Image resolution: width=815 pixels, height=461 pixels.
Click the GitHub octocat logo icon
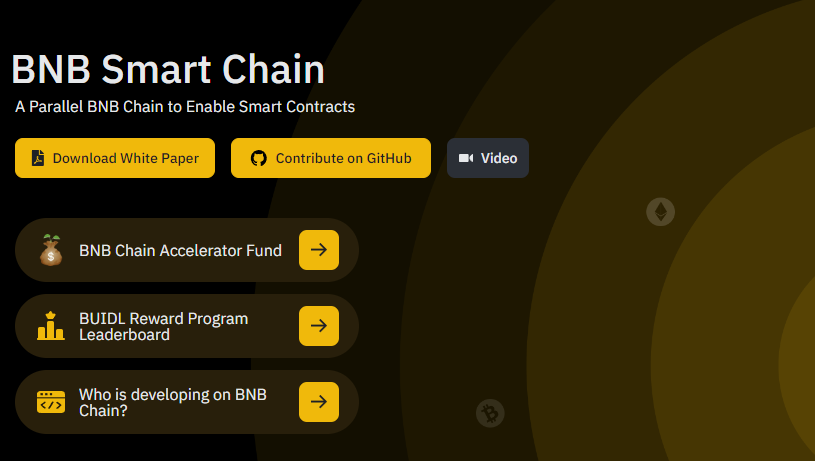pos(259,158)
